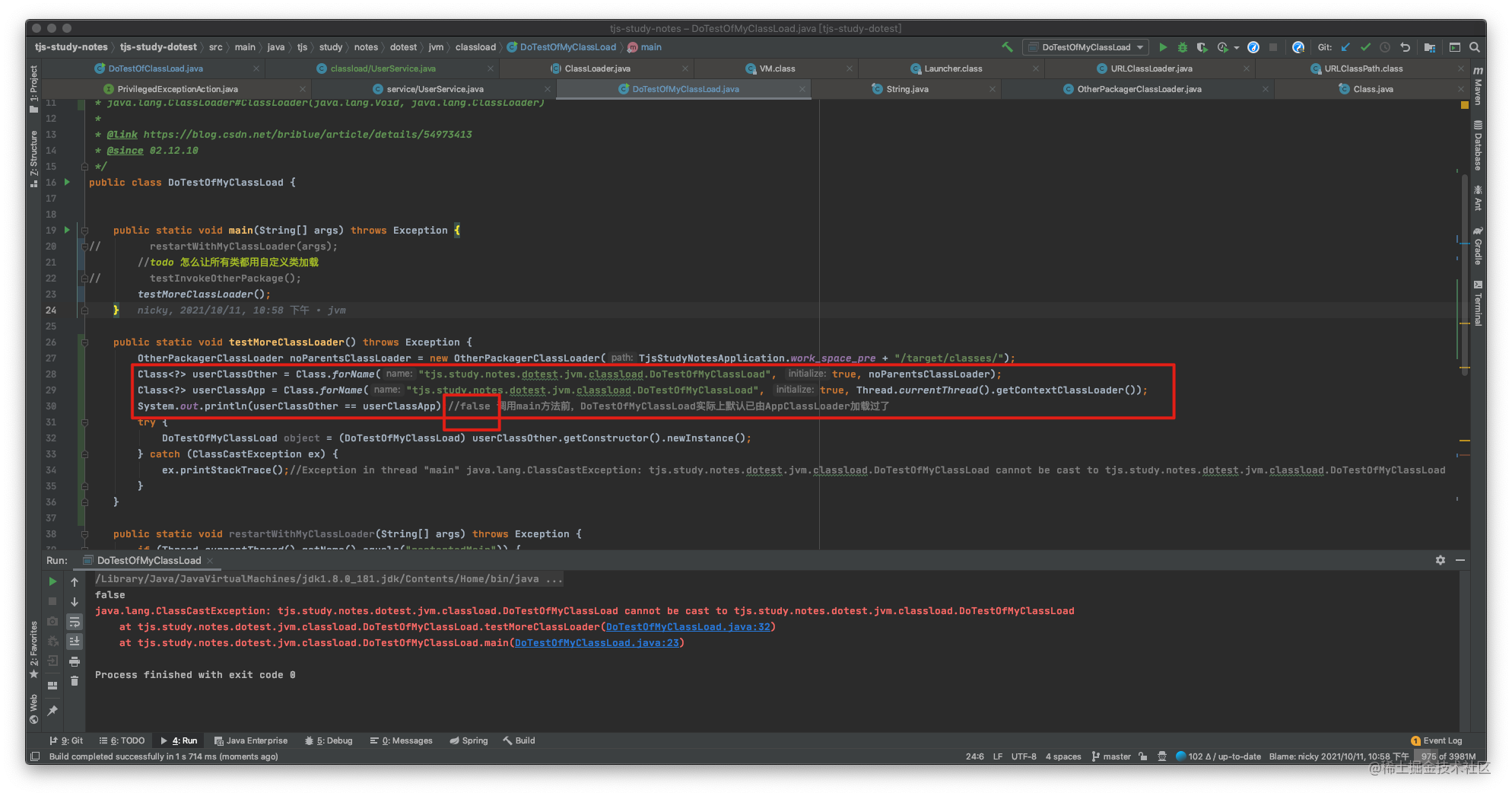Switch to the VM.class editor tab

[777, 68]
